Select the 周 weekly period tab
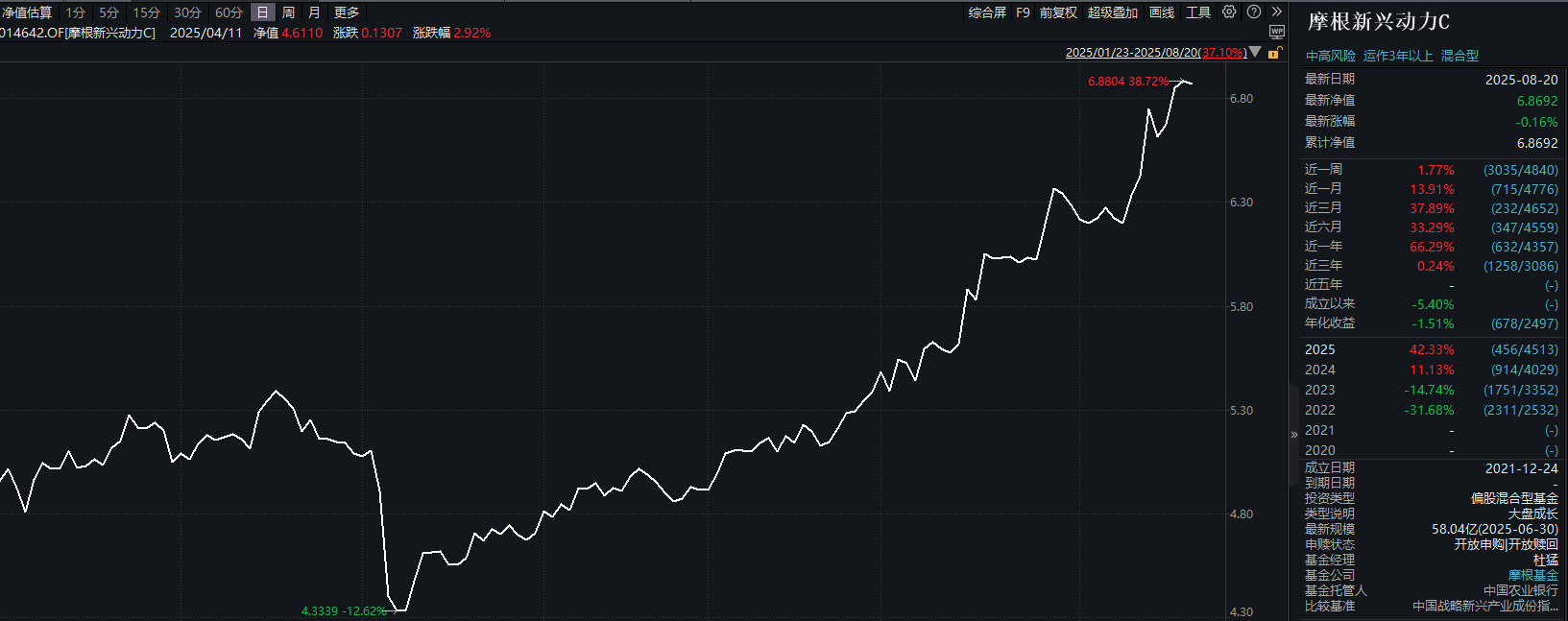Image resolution: width=1568 pixels, height=621 pixels. [288, 12]
